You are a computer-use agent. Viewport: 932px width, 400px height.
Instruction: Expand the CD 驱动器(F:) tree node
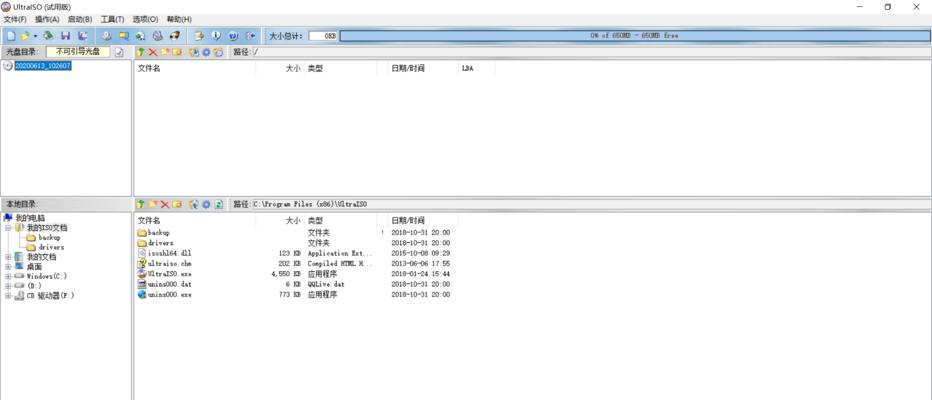pyautogui.click(x=8, y=295)
